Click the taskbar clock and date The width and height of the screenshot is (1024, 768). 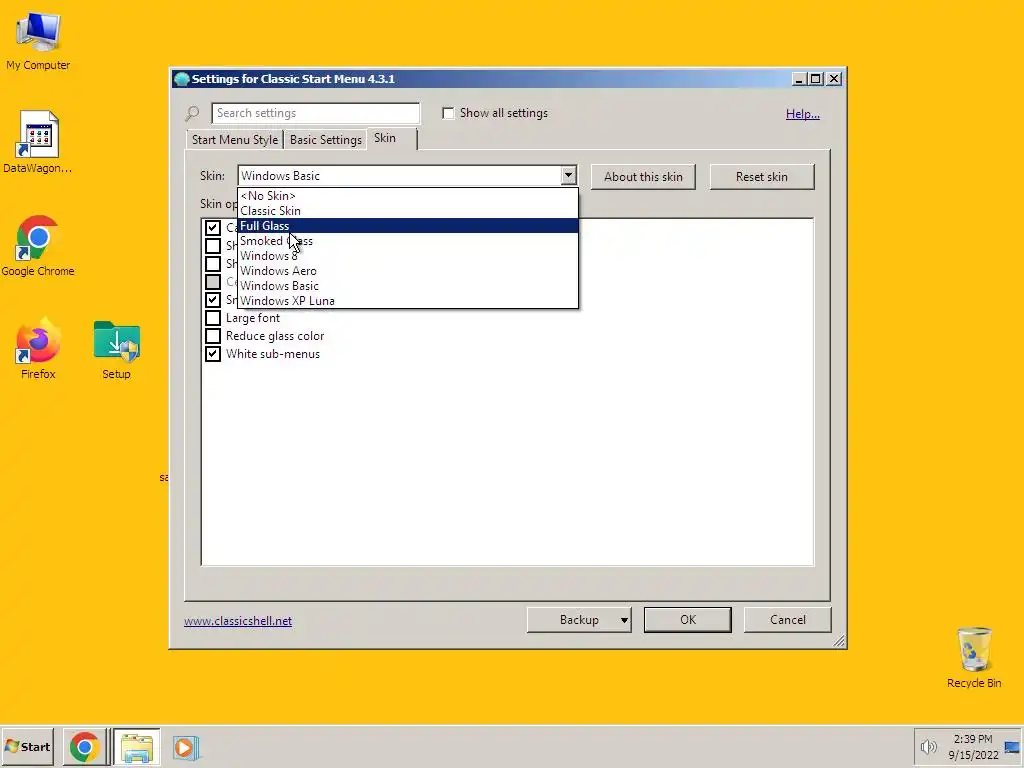(x=973, y=747)
